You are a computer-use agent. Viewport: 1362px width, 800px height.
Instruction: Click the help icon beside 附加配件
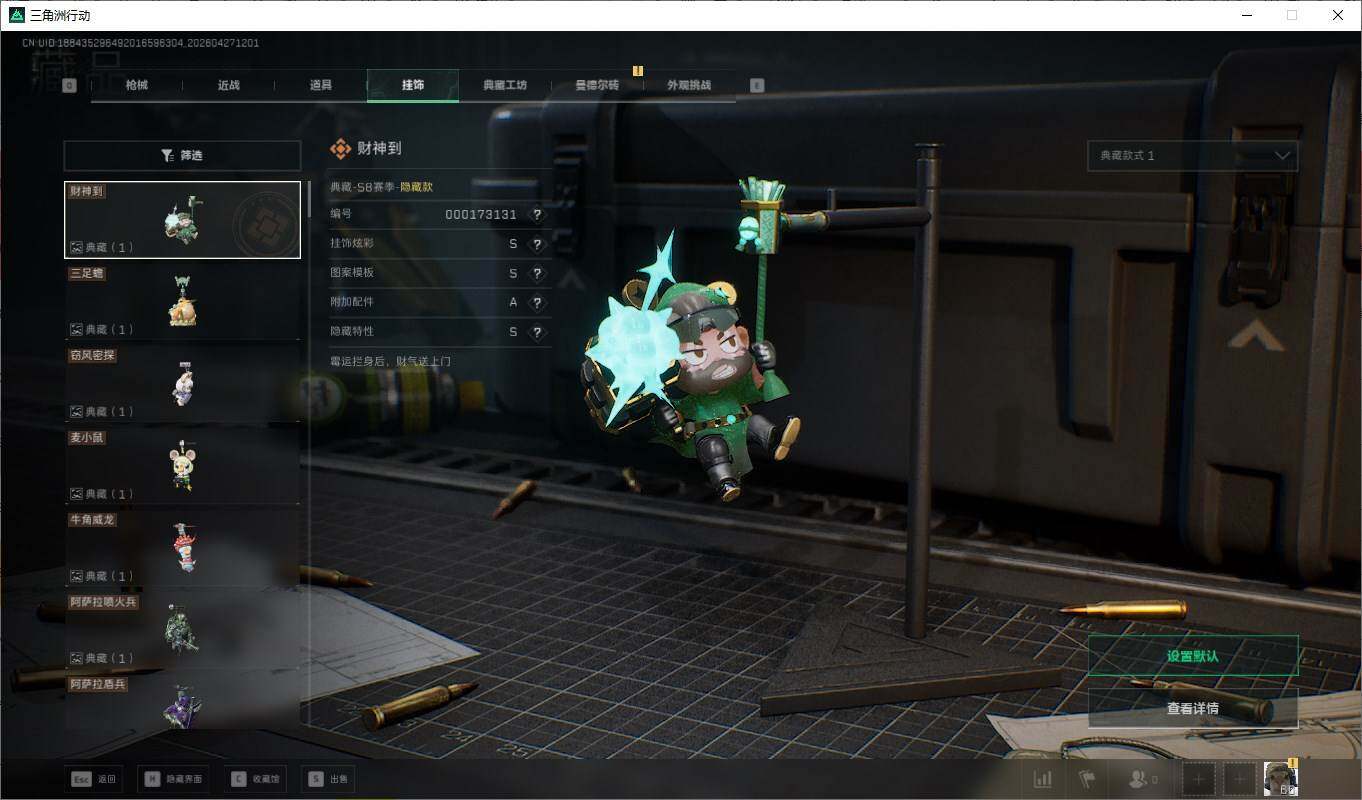click(x=537, y=303)
